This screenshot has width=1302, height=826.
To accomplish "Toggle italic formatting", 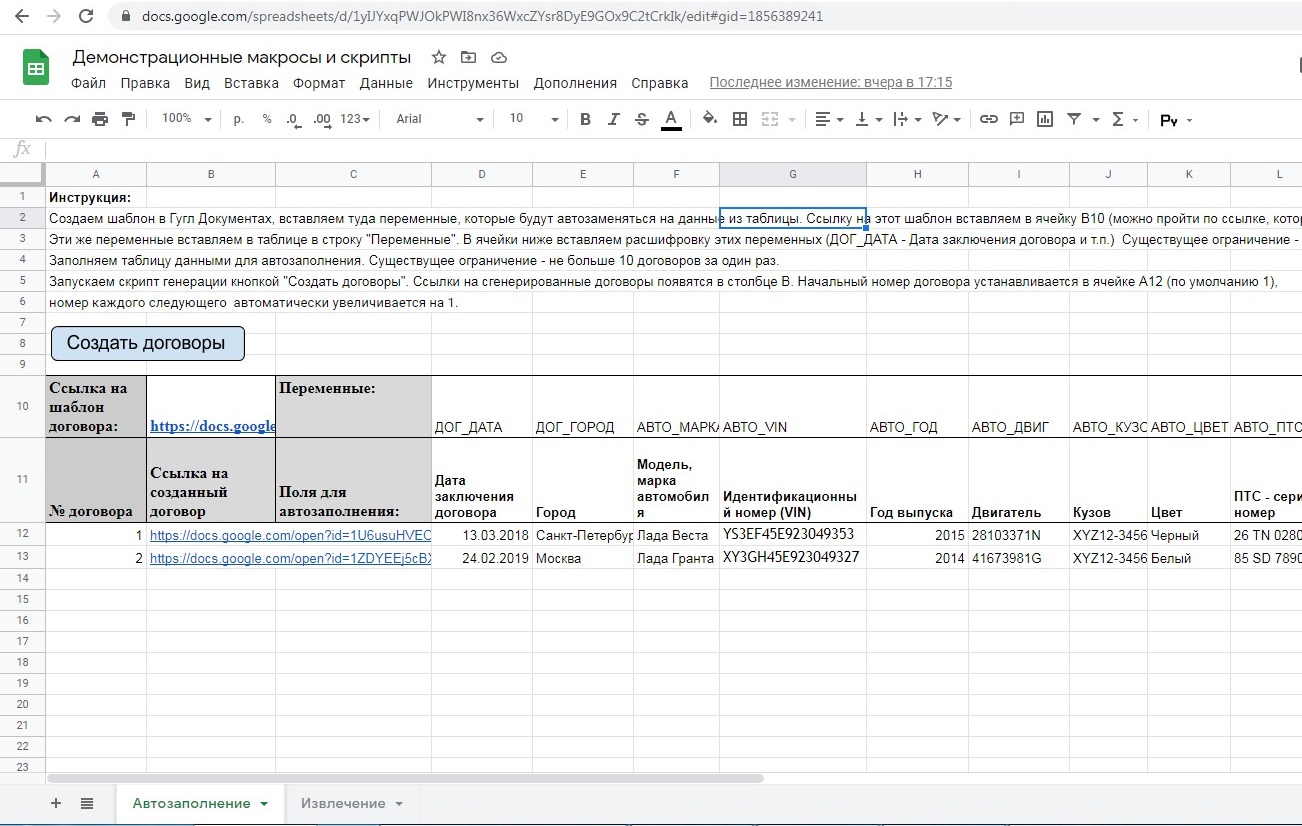I will click(614, 119).
